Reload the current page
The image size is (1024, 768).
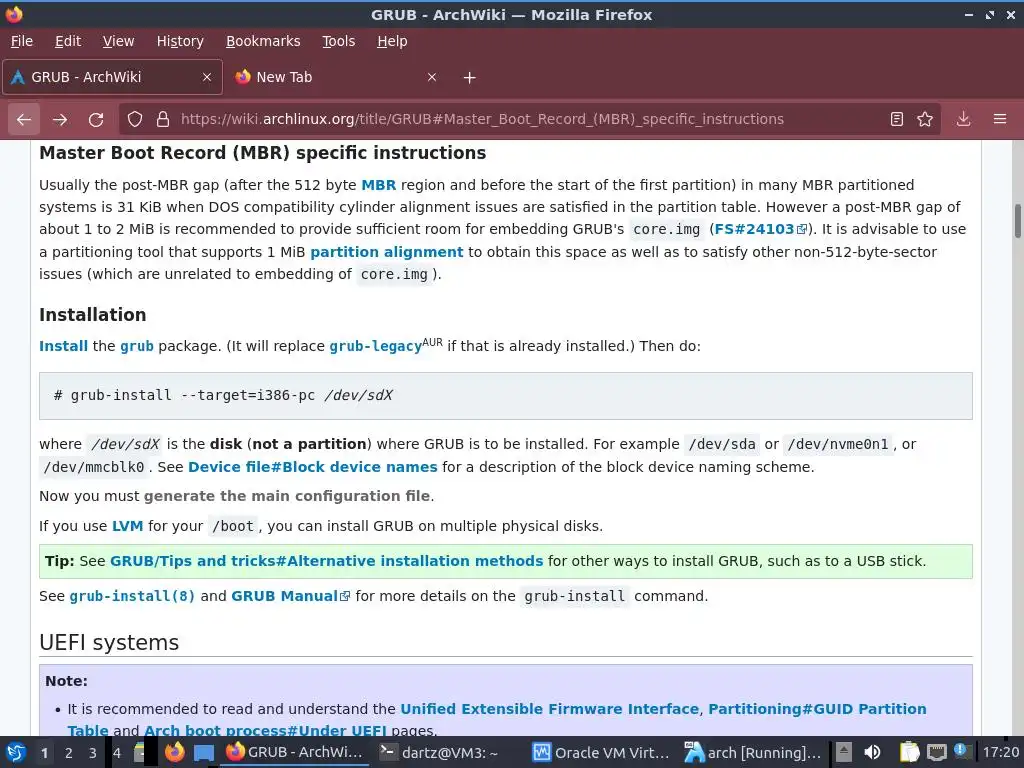click(x=96, y=120)
